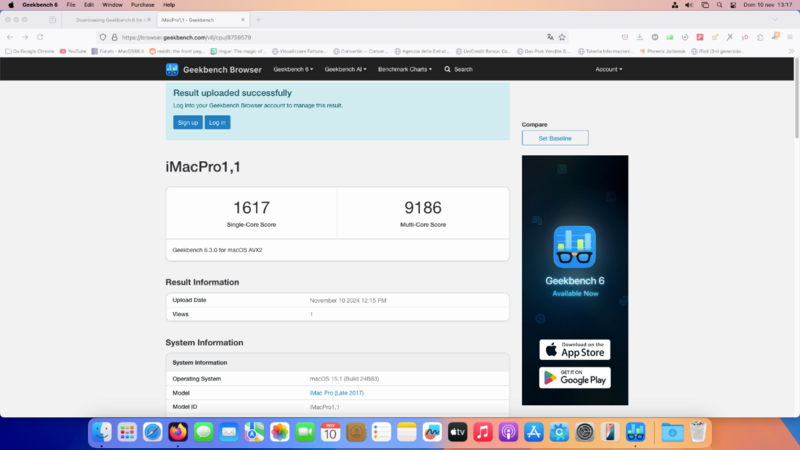Click the volume icon in menu bar

[689, 5]
